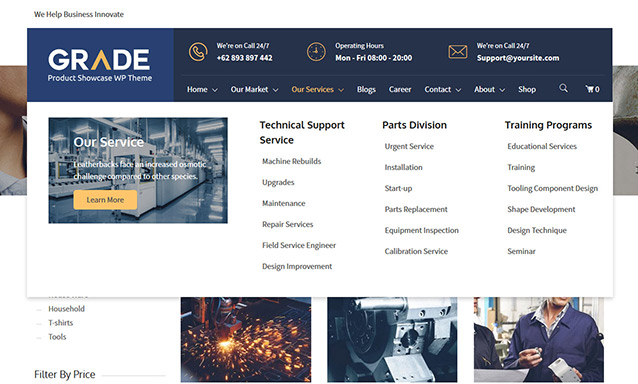The height and width of the screenshot is (384, 638).
Task: Expand the Our Services chevron
Action: 341,90
